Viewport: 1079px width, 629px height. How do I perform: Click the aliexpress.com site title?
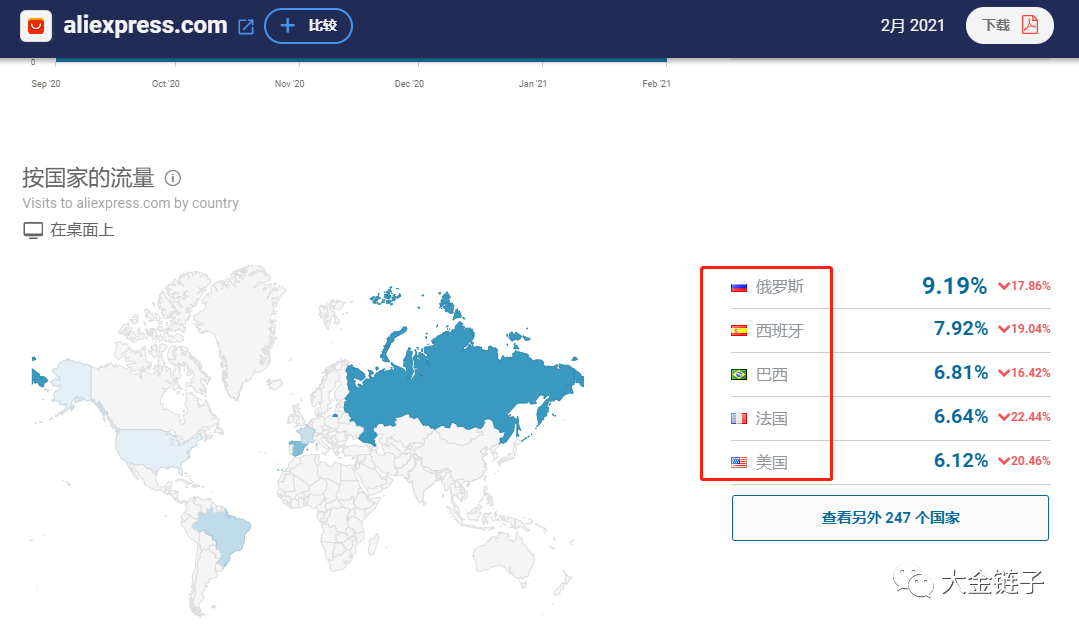(145, 25)
